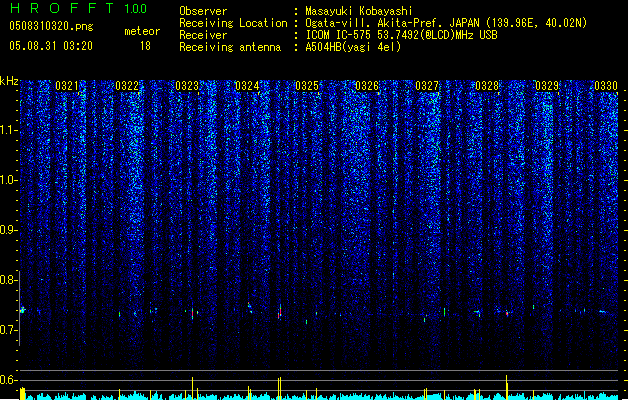629x400 pixels.
Task: Click the 0326 time marker
Action: click(367, 86)
